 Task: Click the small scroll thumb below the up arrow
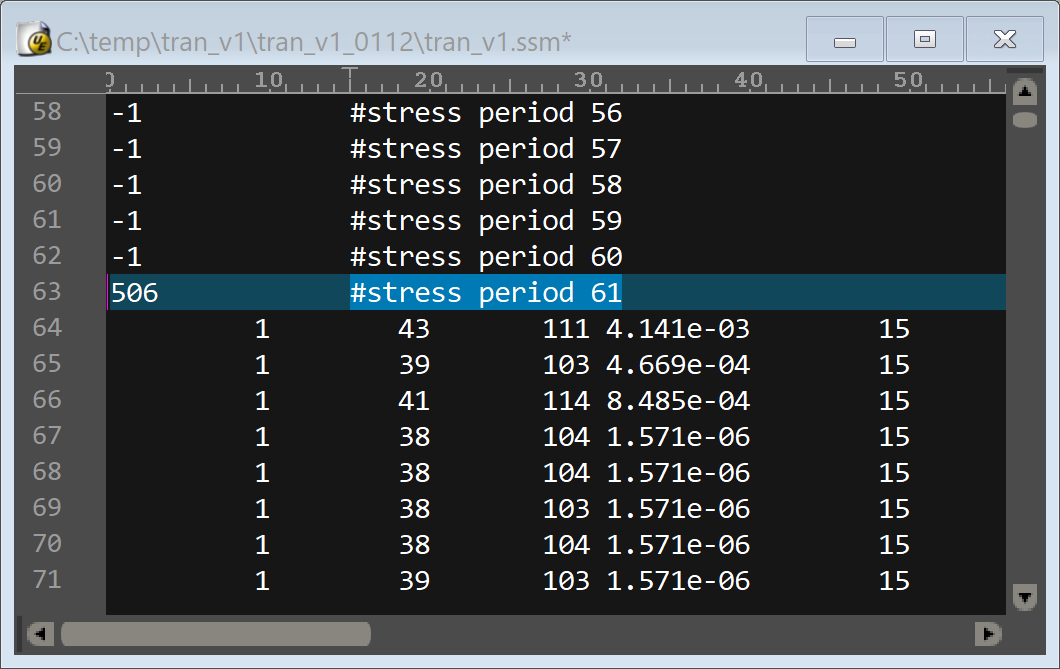[x=1024, y=119]
